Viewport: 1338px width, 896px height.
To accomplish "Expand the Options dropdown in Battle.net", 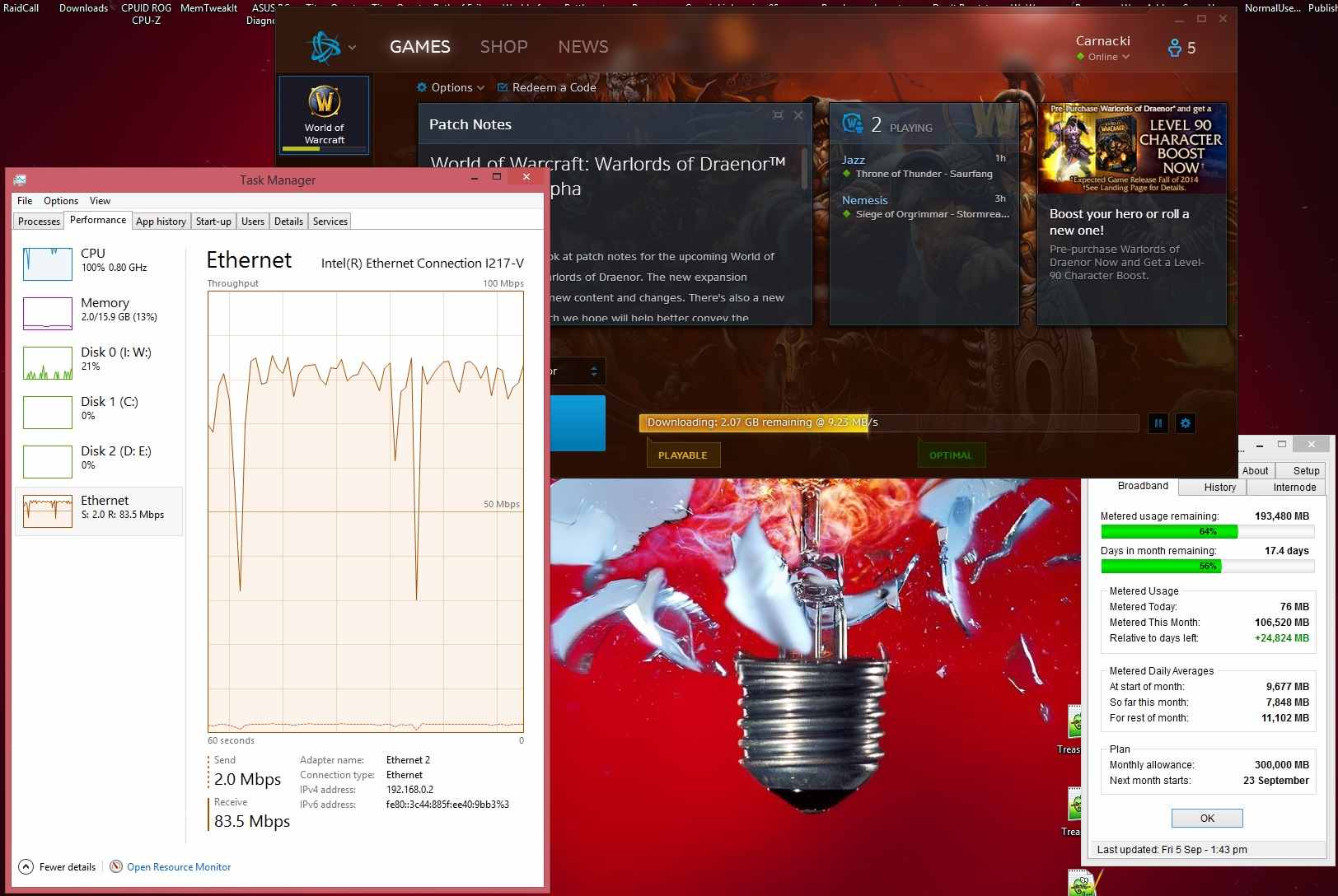I will (451, 87).
